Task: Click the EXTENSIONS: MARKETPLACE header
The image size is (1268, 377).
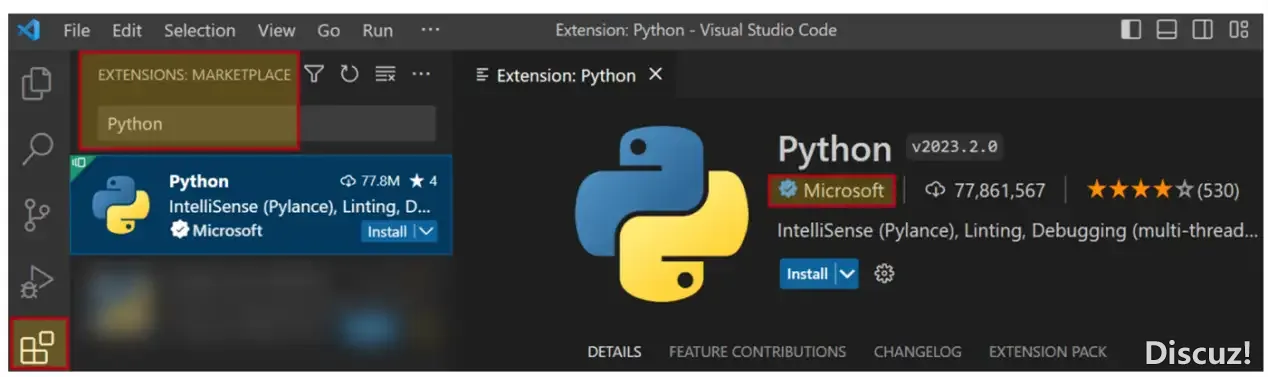Action: 194,75
